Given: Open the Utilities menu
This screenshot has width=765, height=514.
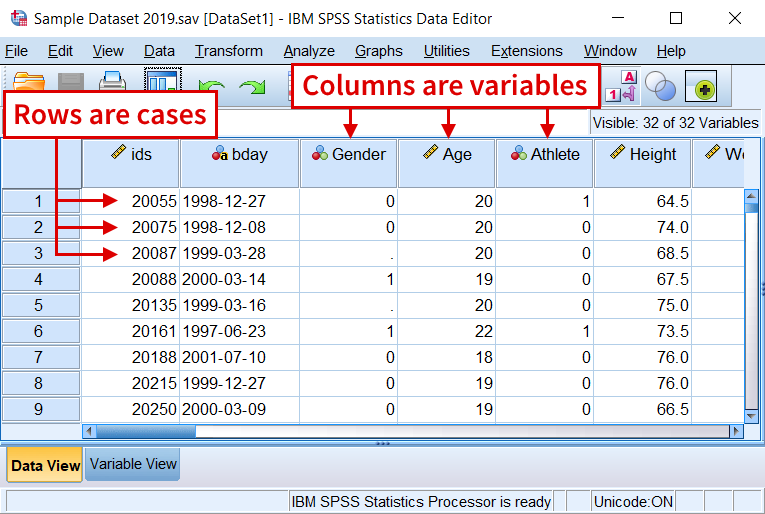Looking at the screenshot, I should 446,51.
